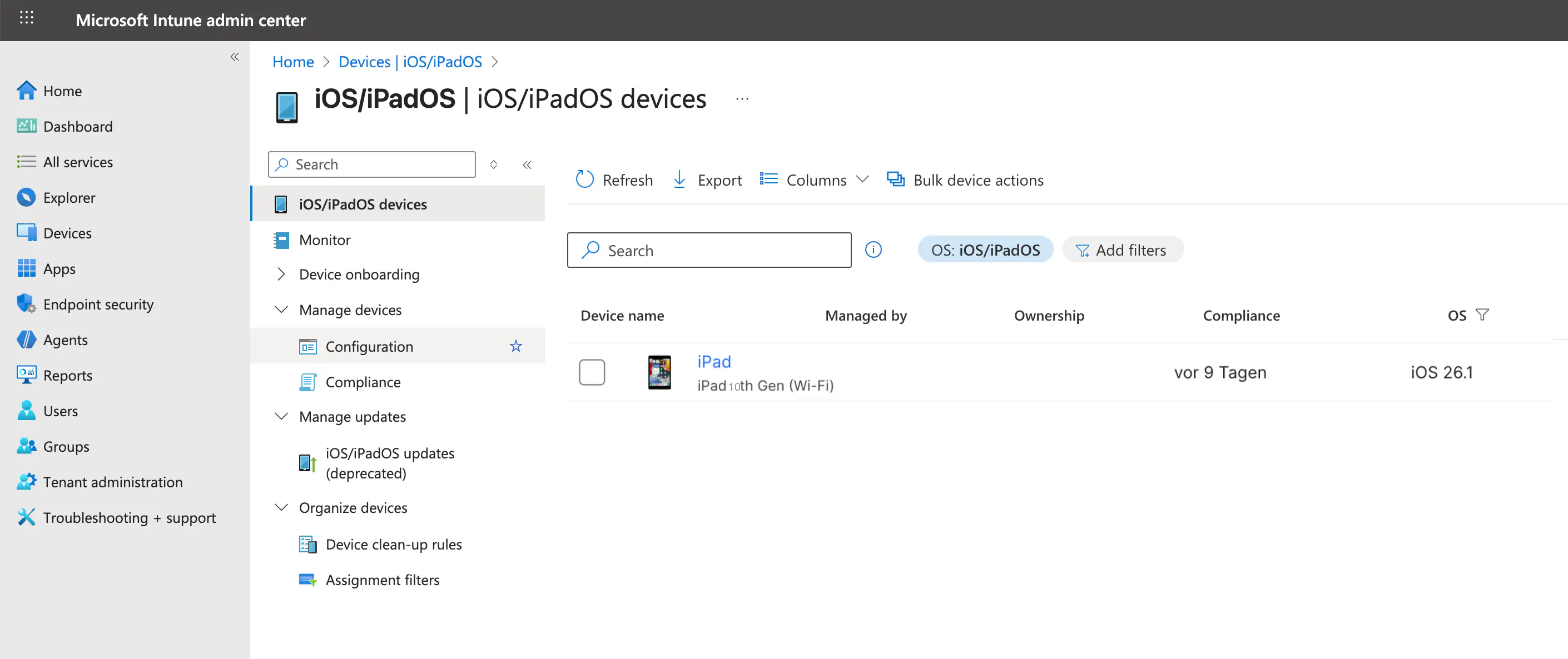Select the Explorer sidebar icon
Viewport: 1568px width, 659px height.
tap(27, 197)
